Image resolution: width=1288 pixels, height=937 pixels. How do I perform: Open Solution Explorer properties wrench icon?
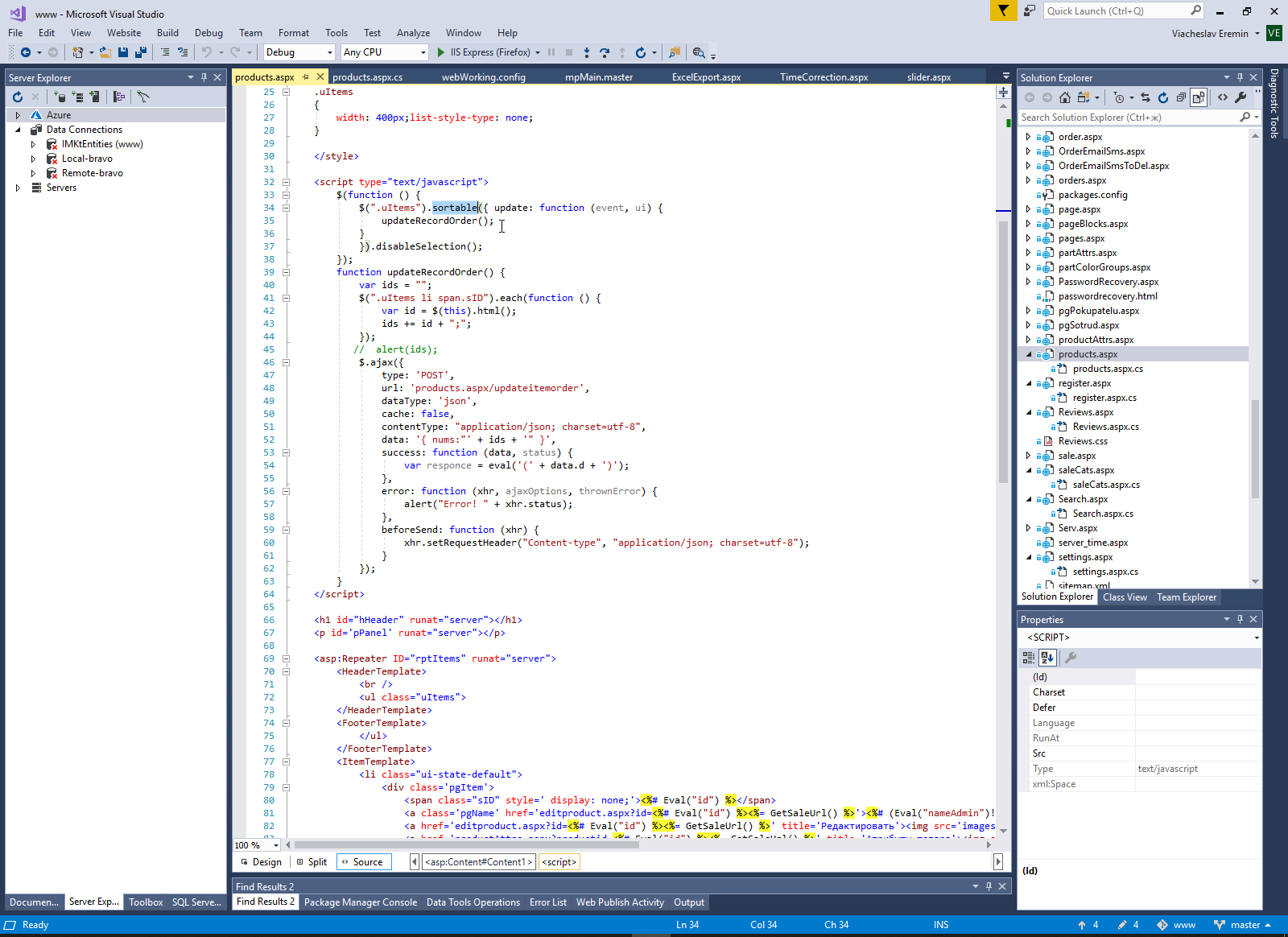coord(1241,97)
